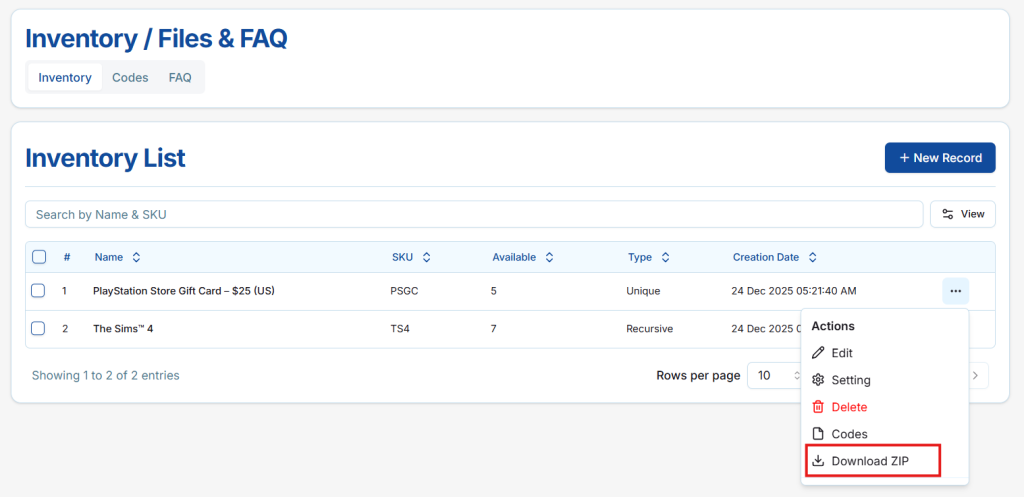Viewport: 1024px width, 497px height.
Task: Select the checkbox for The Sims 4 row
Action: (38, 328)
